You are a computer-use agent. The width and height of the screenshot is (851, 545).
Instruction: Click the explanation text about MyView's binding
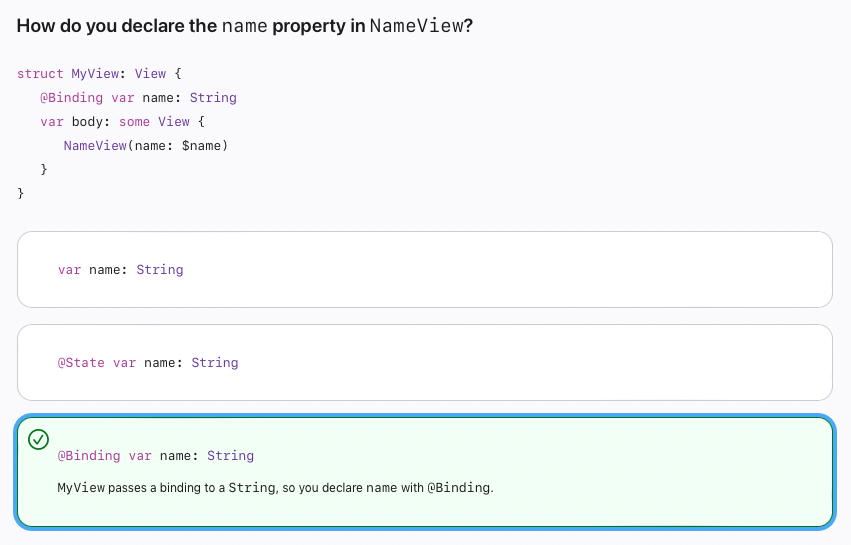coord(275,488)
